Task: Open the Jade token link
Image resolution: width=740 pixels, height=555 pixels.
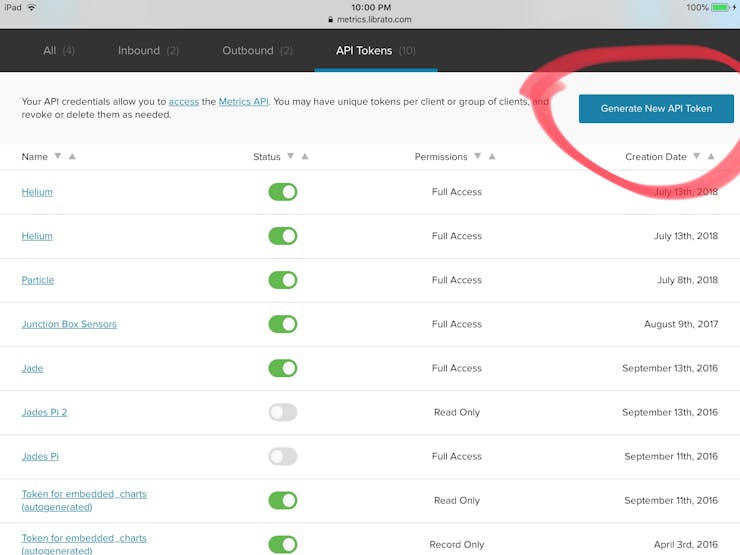Action: point(32,368)
